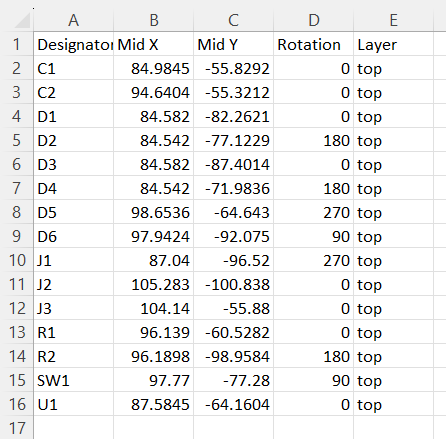Click Mid X value 84.9845
Screen dimensions: 446x439
pos(154,68)
